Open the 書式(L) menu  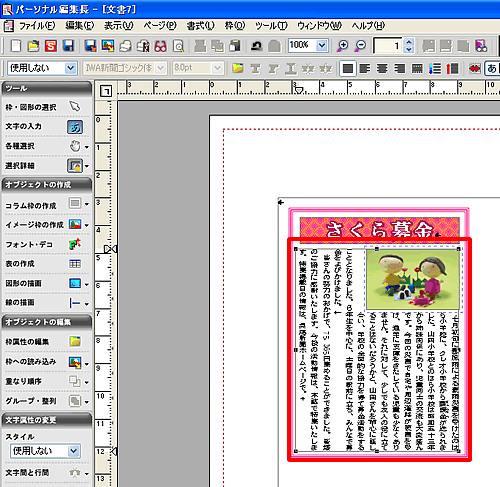(x=200, y=26)
